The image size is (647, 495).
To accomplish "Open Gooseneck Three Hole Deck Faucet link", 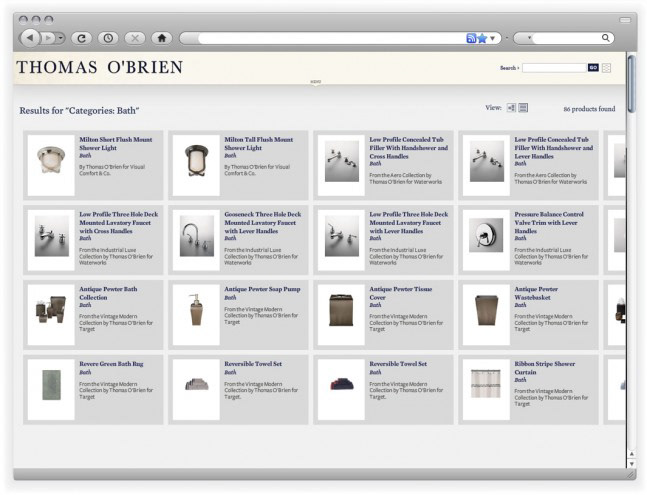I will point(263,222).
